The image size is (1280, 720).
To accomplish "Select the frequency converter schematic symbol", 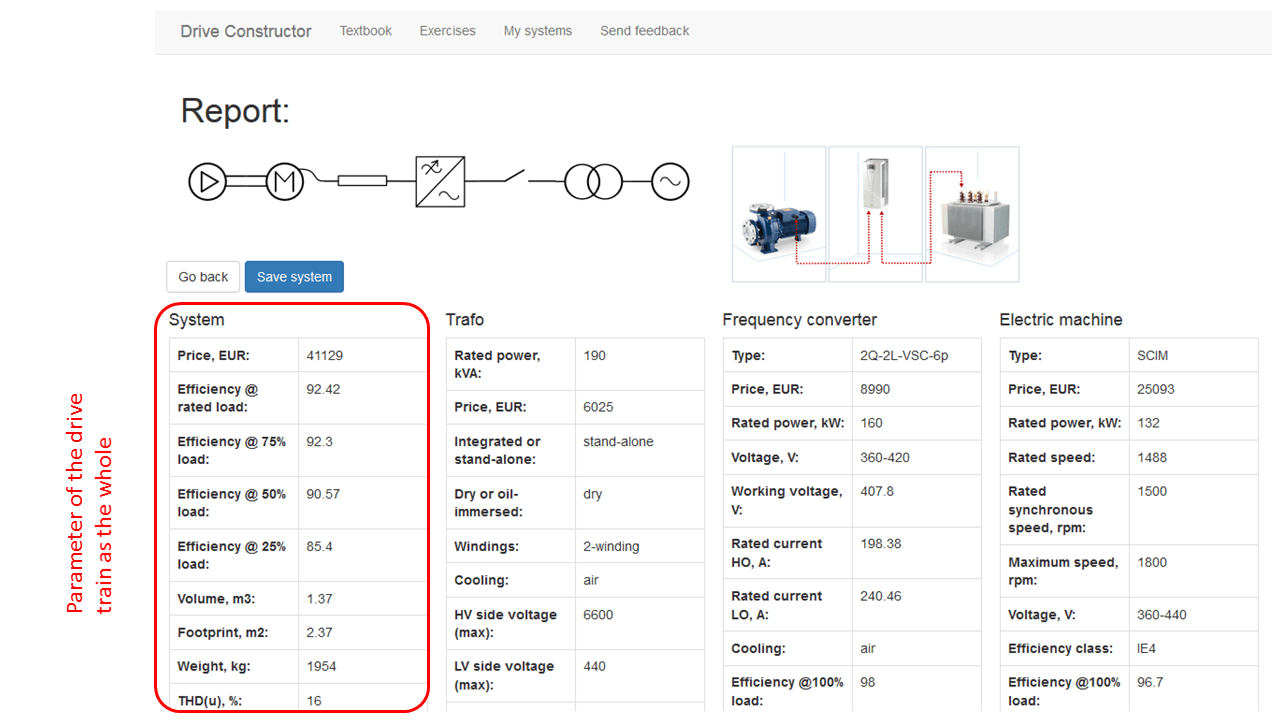I will (440, 181).
